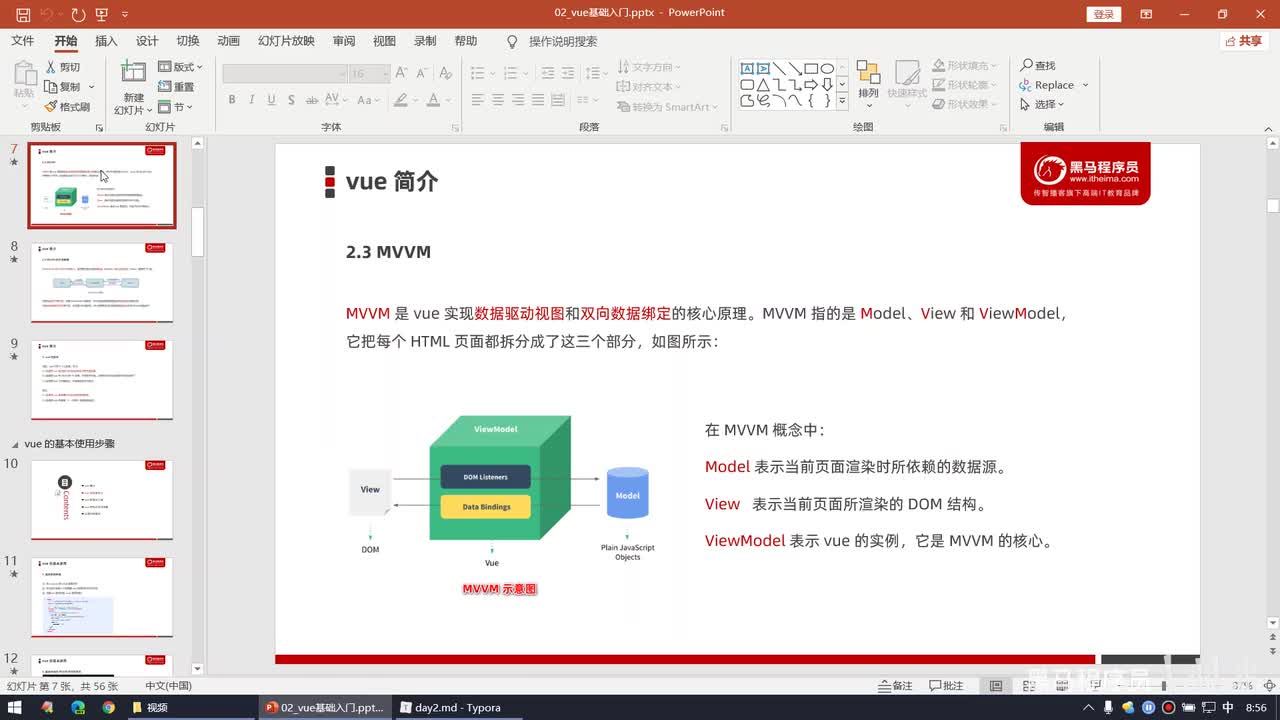Switch to the Slide Show (幻灯片放映) tab

coord(286,41)
